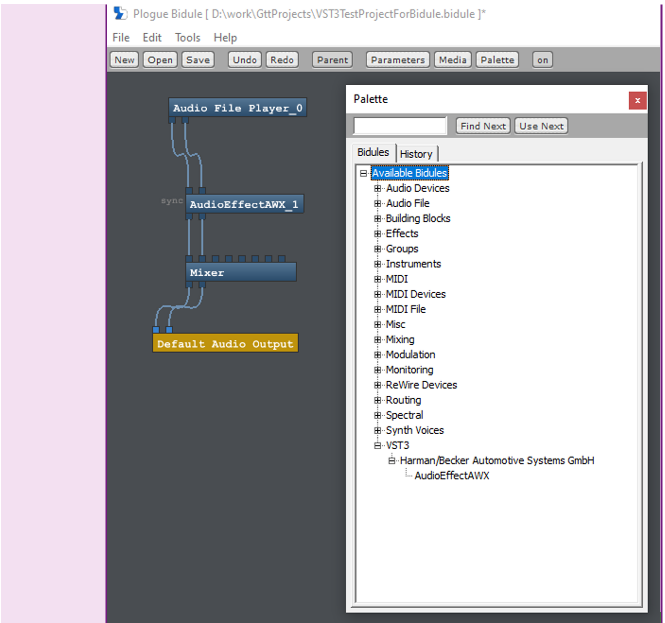Open the Tools menu

tap(187, 38)
